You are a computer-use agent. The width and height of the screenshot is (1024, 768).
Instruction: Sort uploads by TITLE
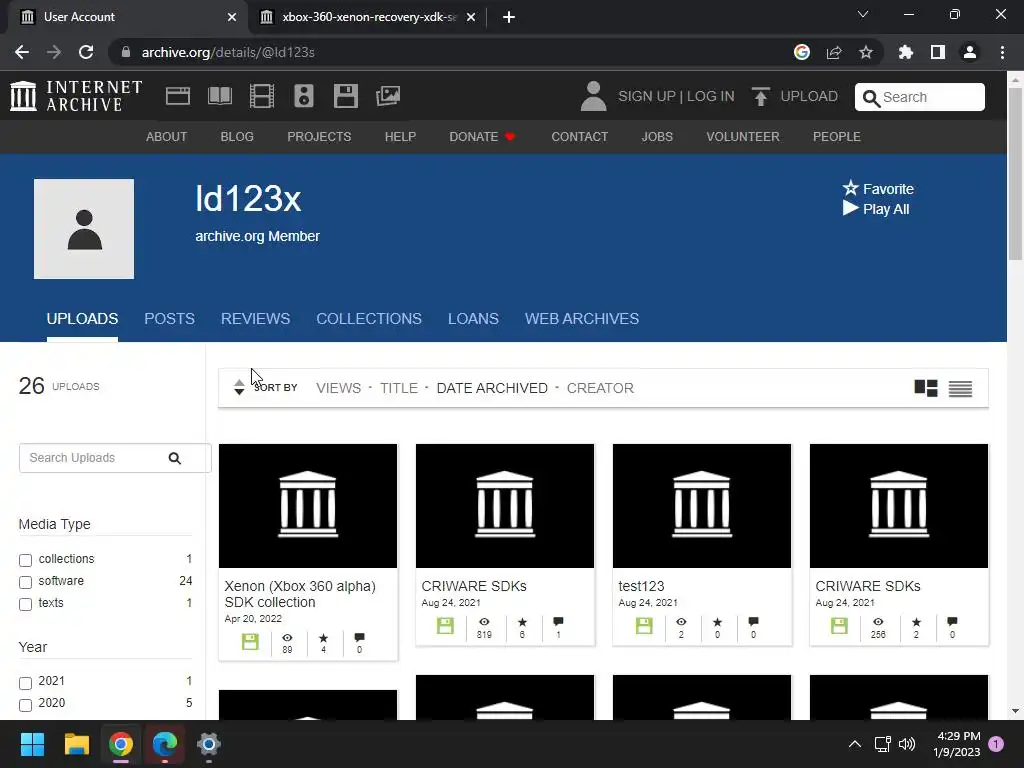[x=398, y=388]
